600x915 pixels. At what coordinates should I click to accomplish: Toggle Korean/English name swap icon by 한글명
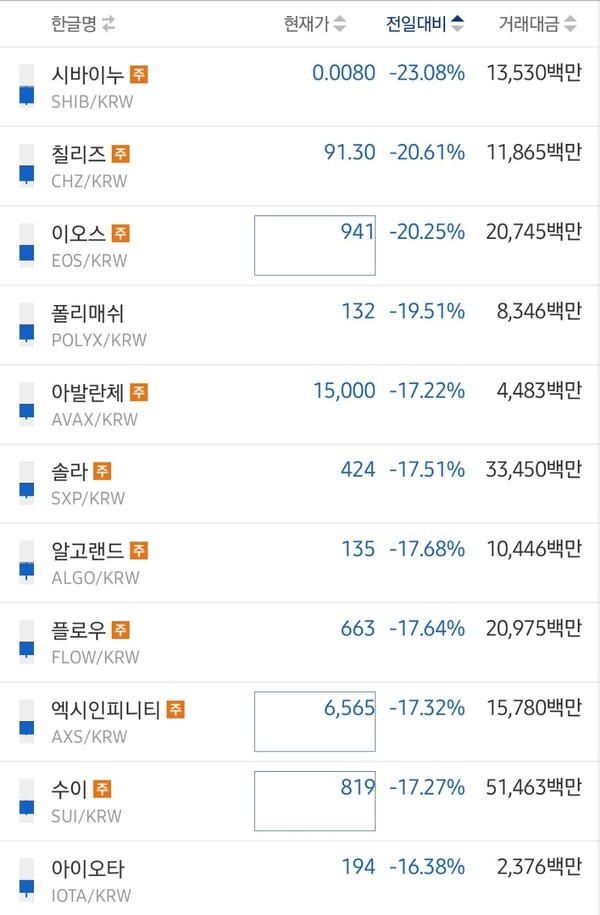point(109,24)
